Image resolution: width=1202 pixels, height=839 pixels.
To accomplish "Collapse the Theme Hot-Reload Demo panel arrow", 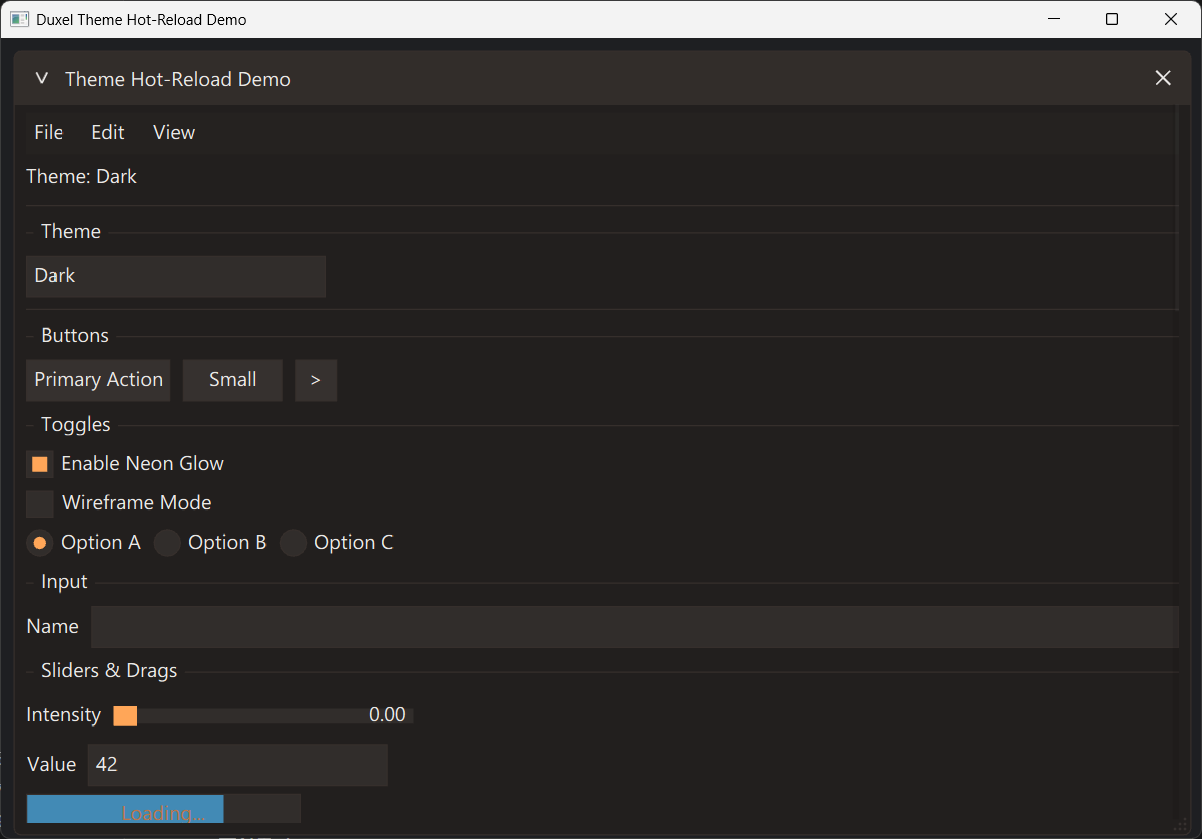I will pos(41,78).
